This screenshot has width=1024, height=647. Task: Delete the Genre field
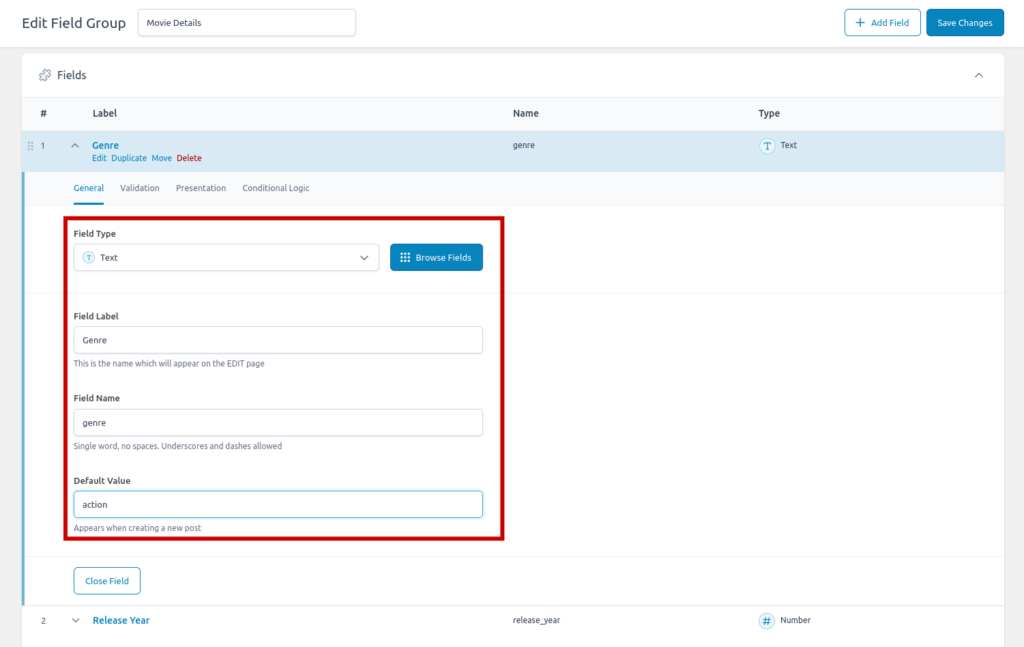point(189,157)
